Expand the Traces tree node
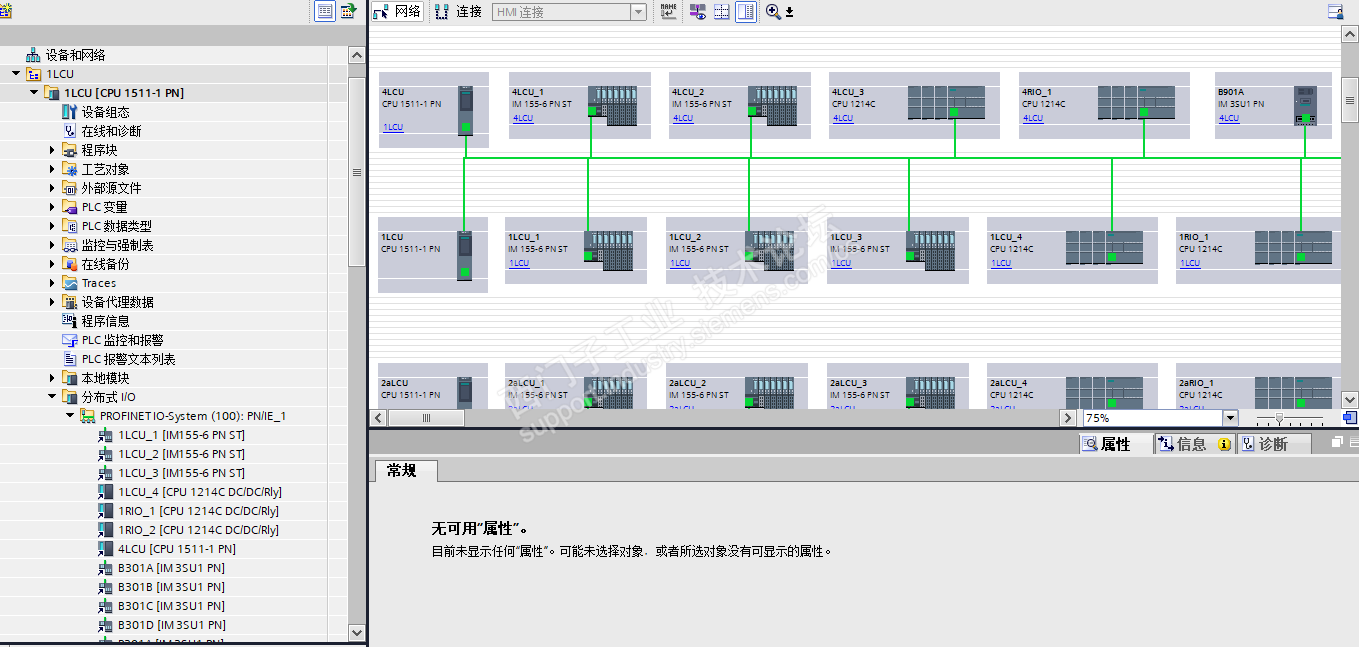This screenshot has height=647, width=1359. [53, 283]
